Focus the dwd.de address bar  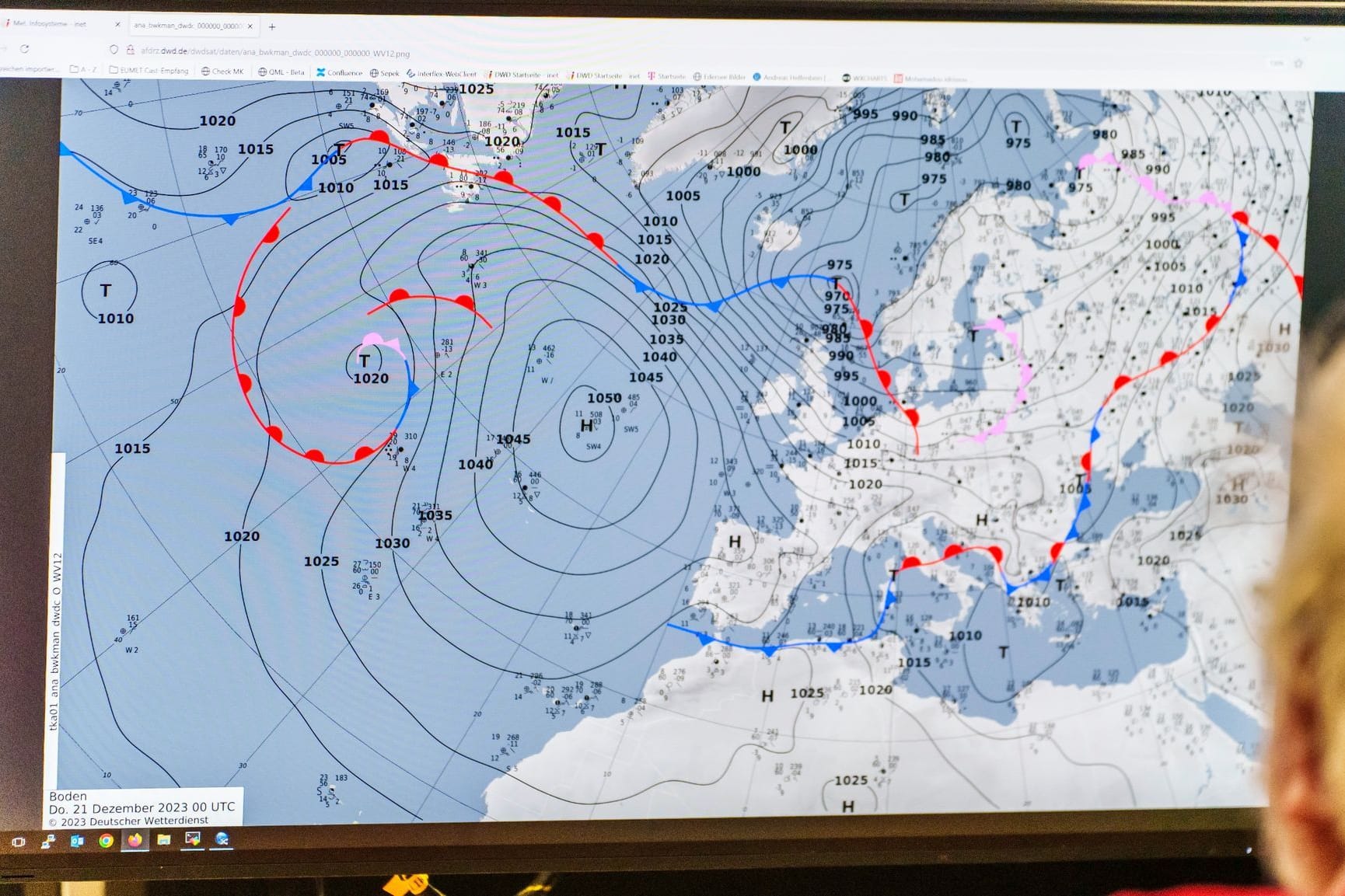click(x=275, y=52)
